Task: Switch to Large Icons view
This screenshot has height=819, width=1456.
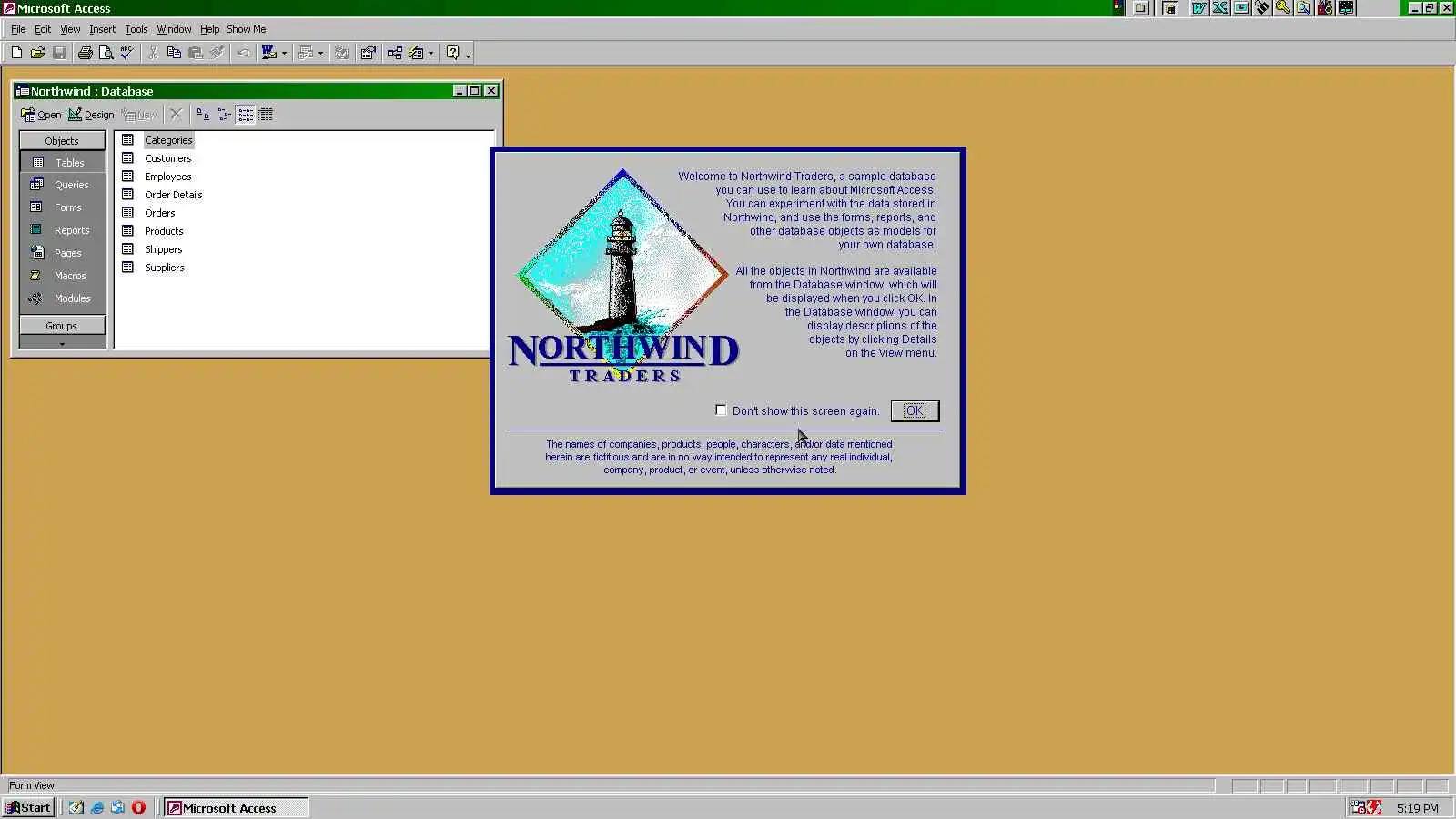Action: click(203, 115)
